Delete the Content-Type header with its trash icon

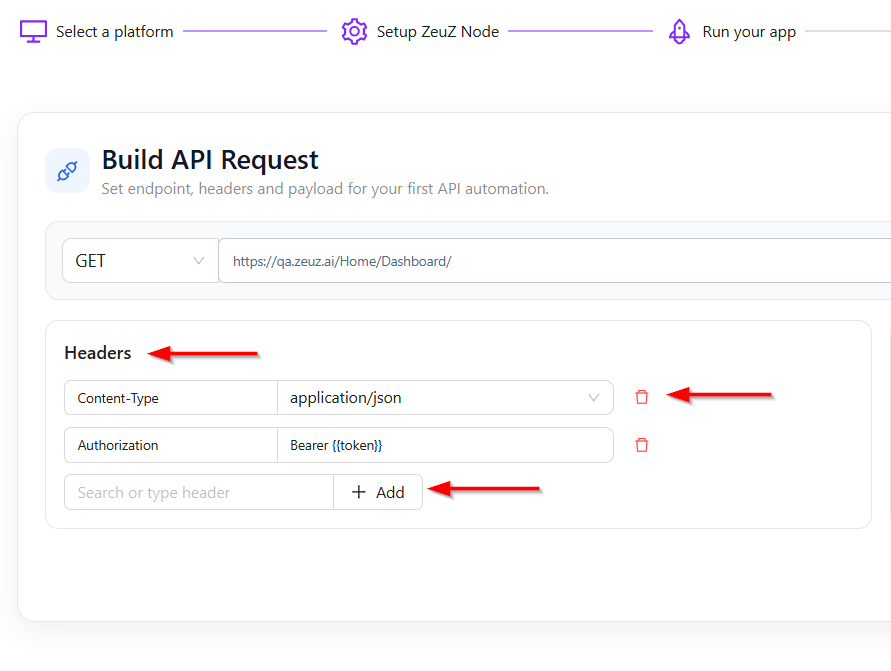click(642, 397)
